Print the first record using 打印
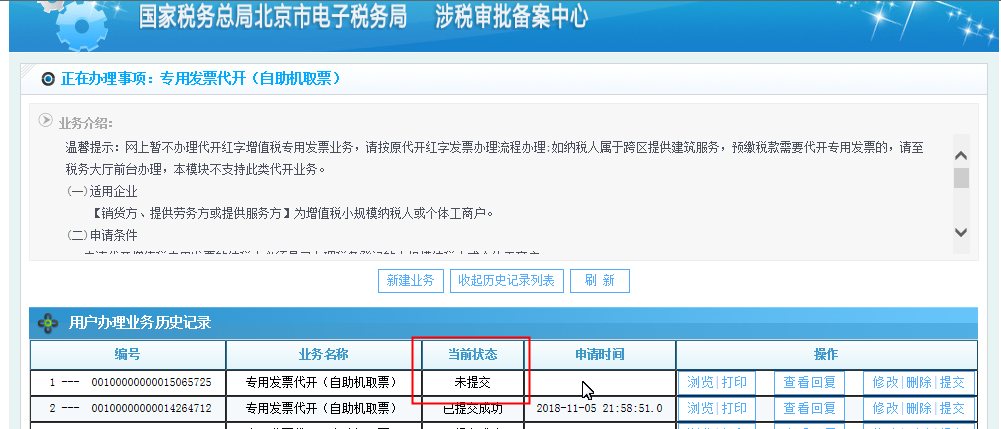Screen dimensions: 1001x429 734,382
